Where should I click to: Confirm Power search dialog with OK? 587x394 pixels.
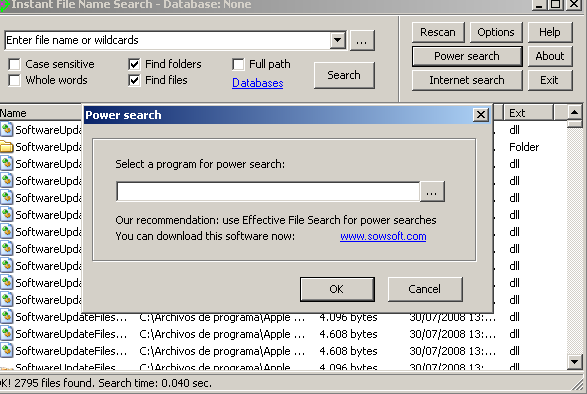tap(337, 289)
